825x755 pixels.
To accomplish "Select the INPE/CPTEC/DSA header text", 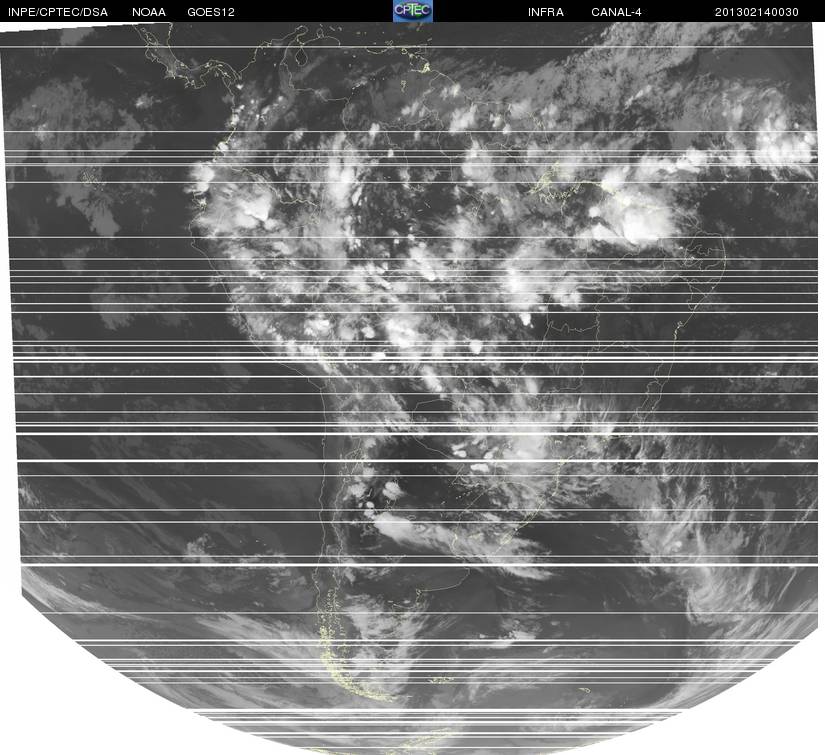I will pos(58,12).
